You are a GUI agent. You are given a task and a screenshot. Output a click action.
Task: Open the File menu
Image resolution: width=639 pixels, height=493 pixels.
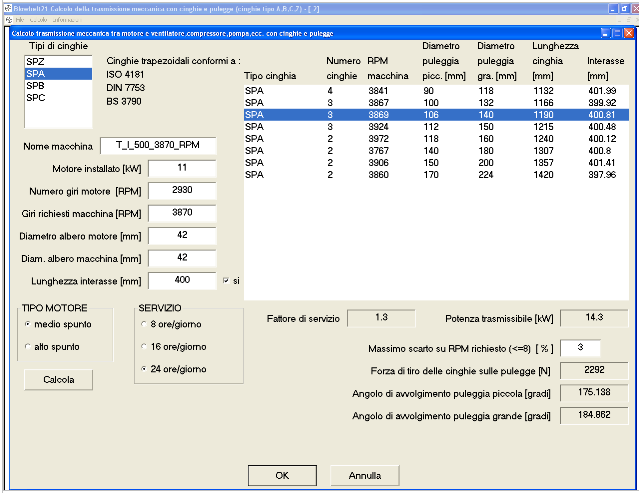click(x=20, y=19)
